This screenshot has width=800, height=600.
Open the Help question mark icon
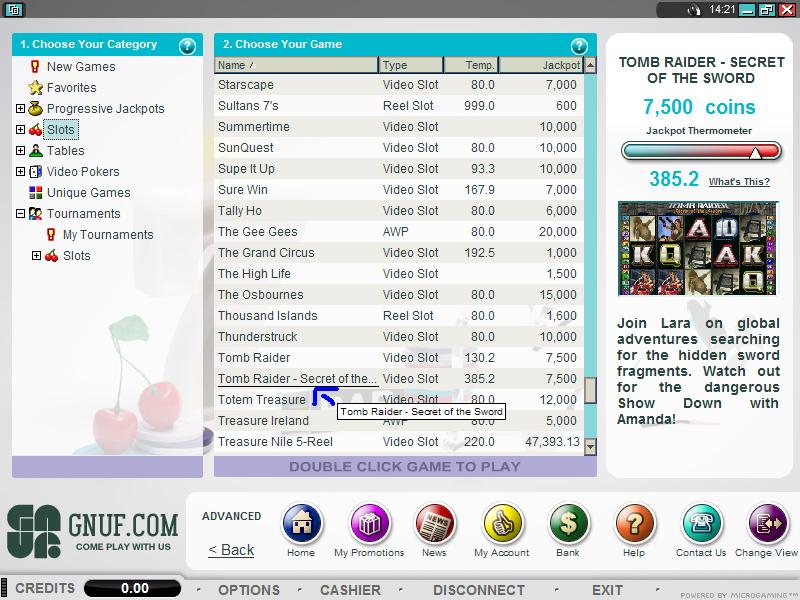[x=634, y=523]
